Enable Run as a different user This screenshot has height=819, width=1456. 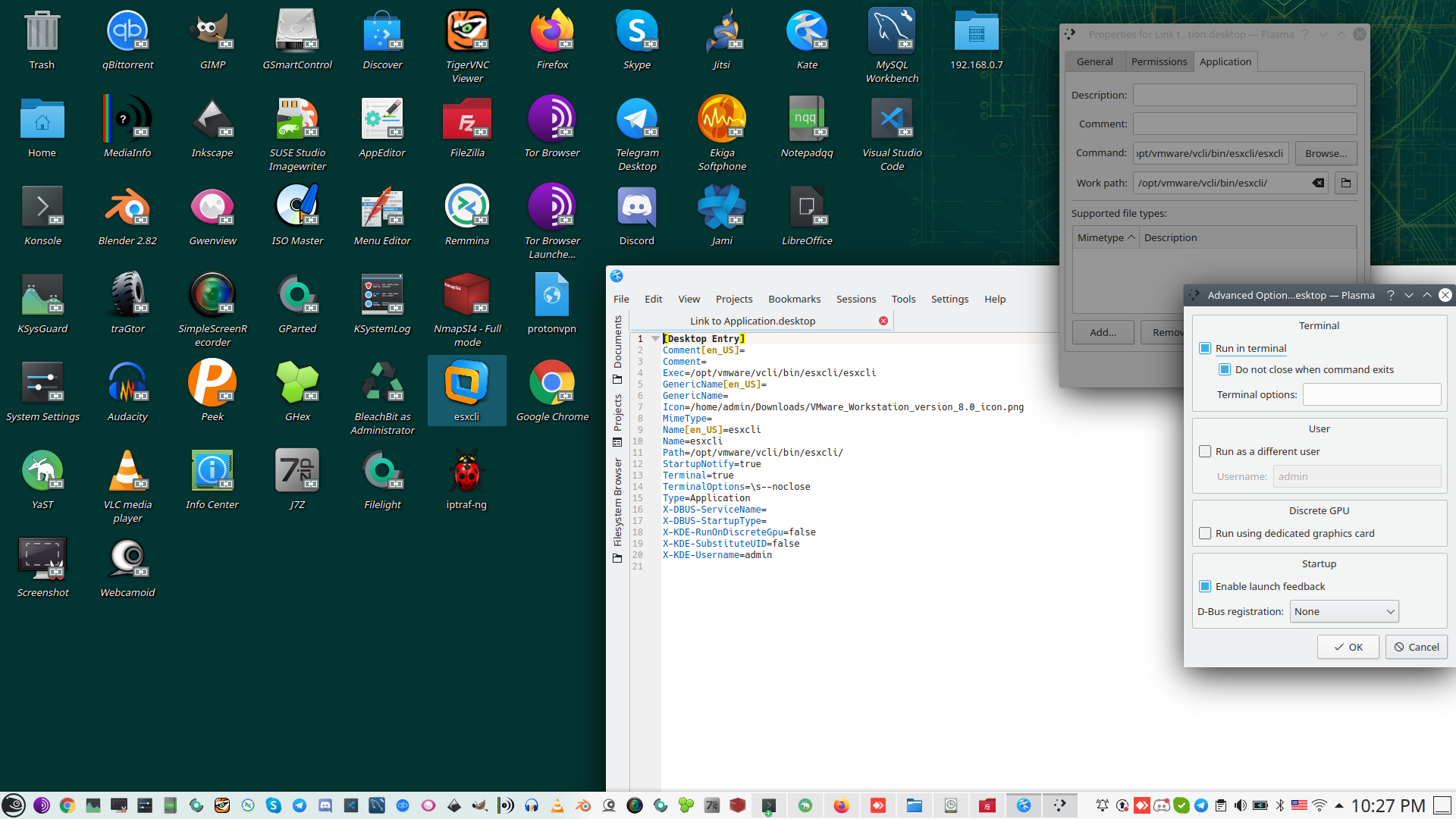click(x=1205, y=451)
